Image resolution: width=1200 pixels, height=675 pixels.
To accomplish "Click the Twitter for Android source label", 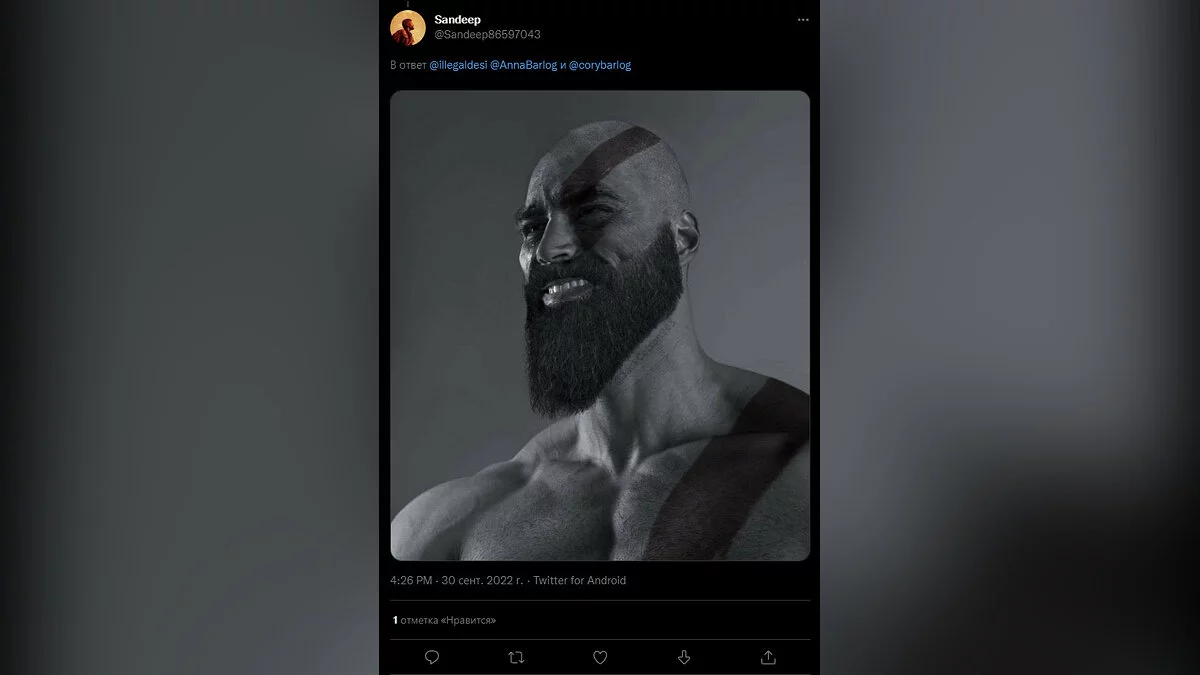I will point(580,580).
